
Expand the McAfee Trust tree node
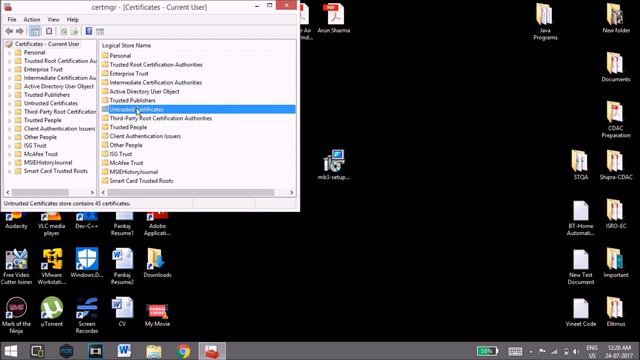[x=10, y=154]
